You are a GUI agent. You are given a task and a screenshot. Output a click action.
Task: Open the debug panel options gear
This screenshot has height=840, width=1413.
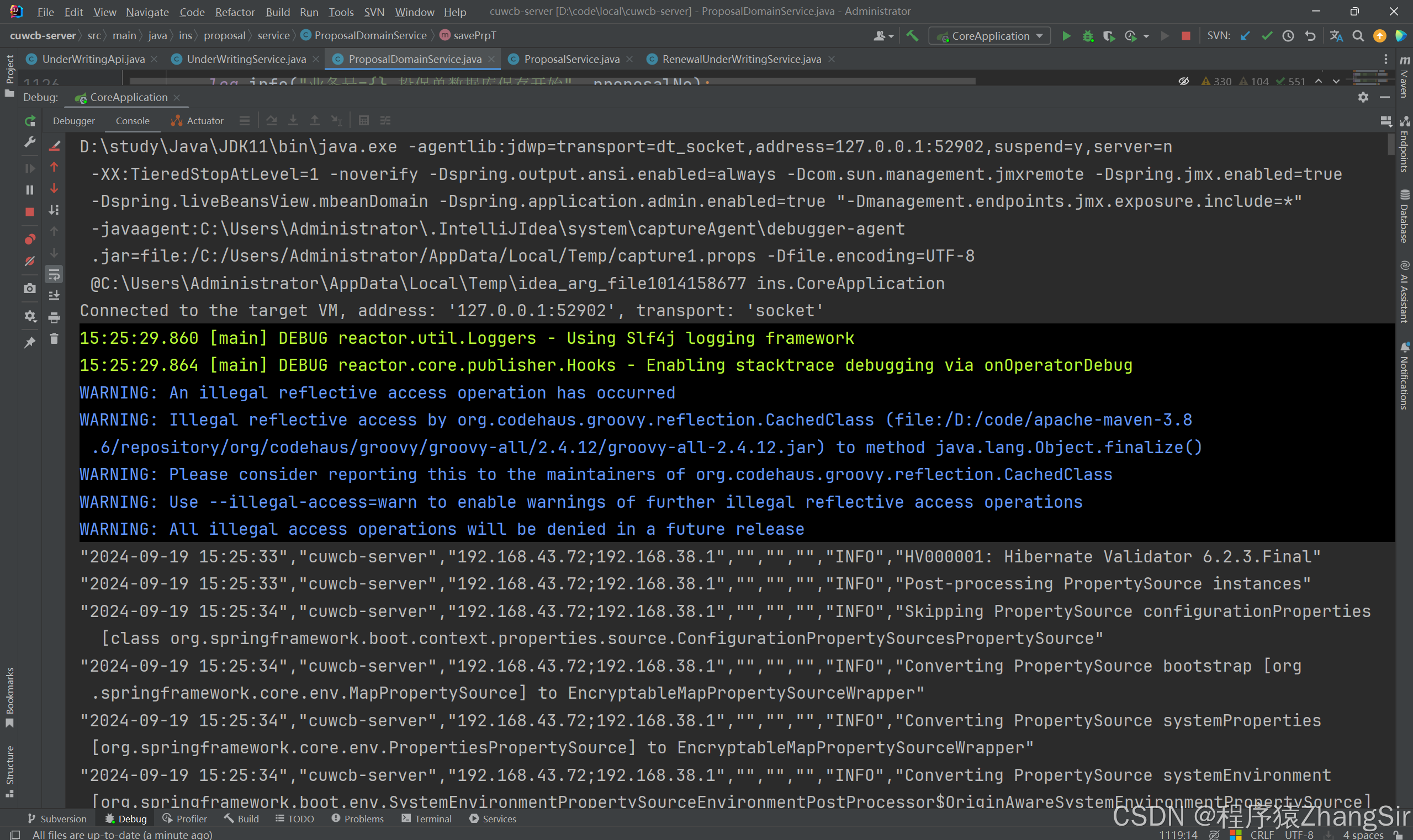pos(1363,97)
